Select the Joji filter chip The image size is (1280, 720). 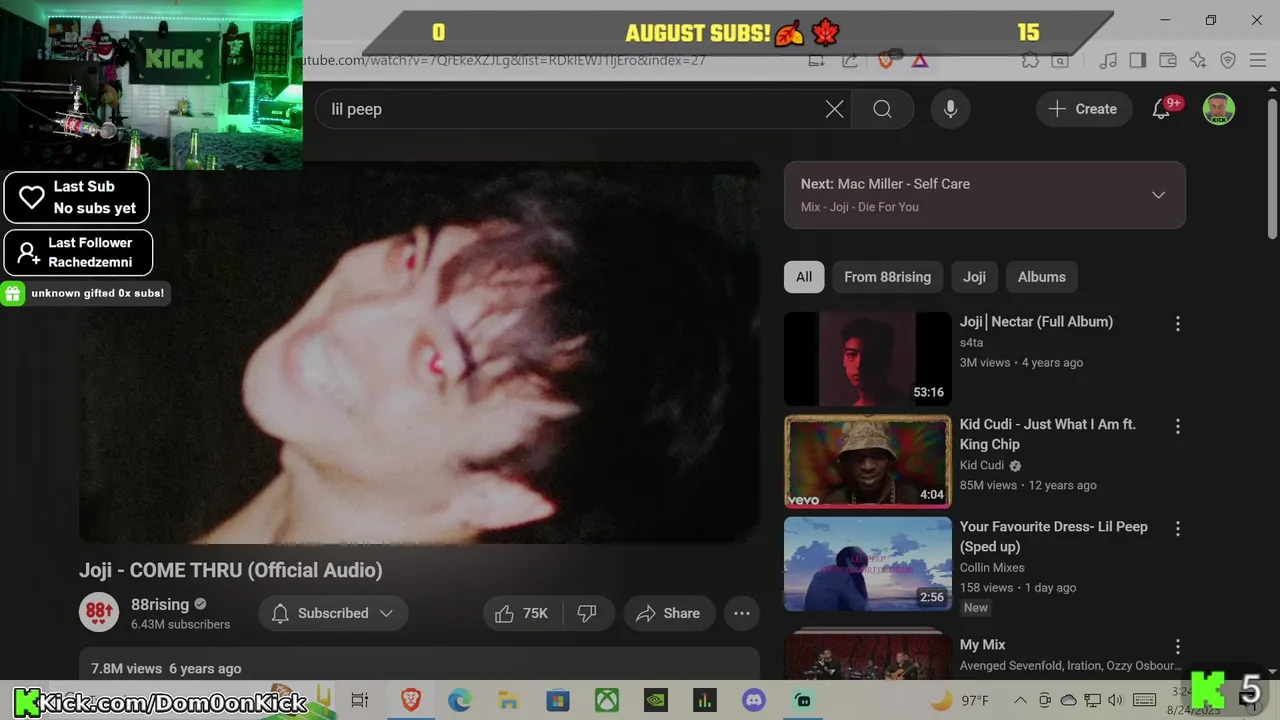(974, 277)
